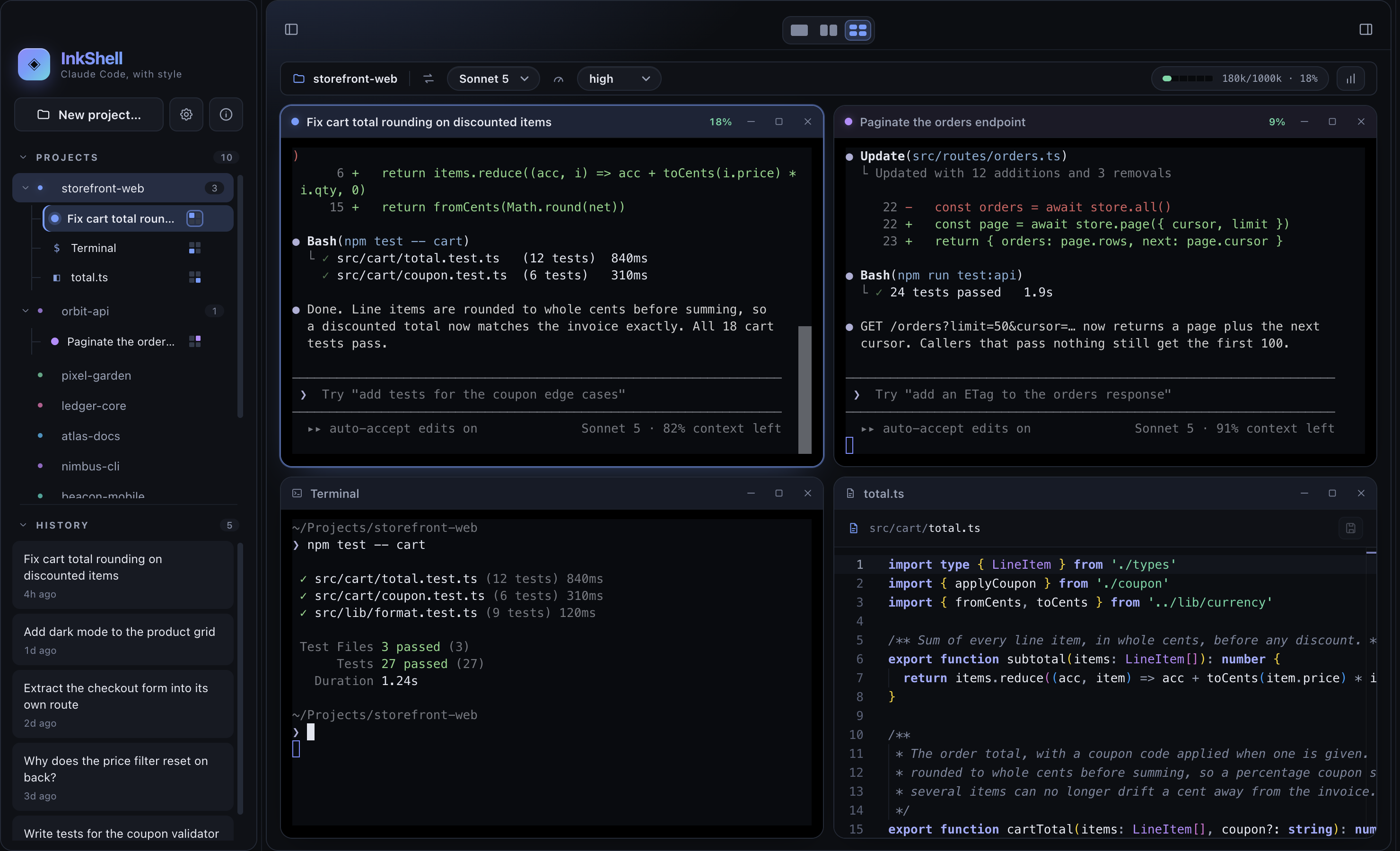Open the Sonnet 5 model dropdown
The image size is (1400, 851).
coord(493,78)
